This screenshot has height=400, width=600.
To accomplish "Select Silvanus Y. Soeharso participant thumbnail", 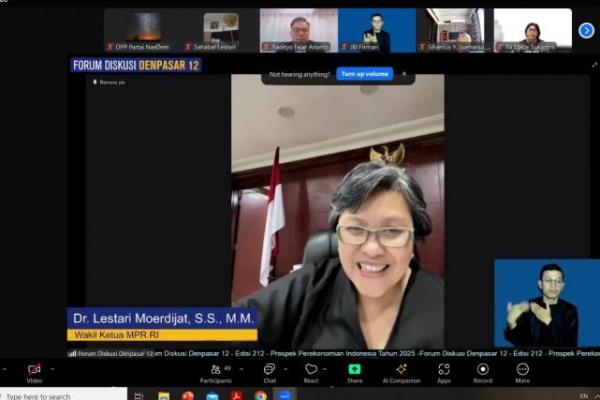I will (455, 30).
